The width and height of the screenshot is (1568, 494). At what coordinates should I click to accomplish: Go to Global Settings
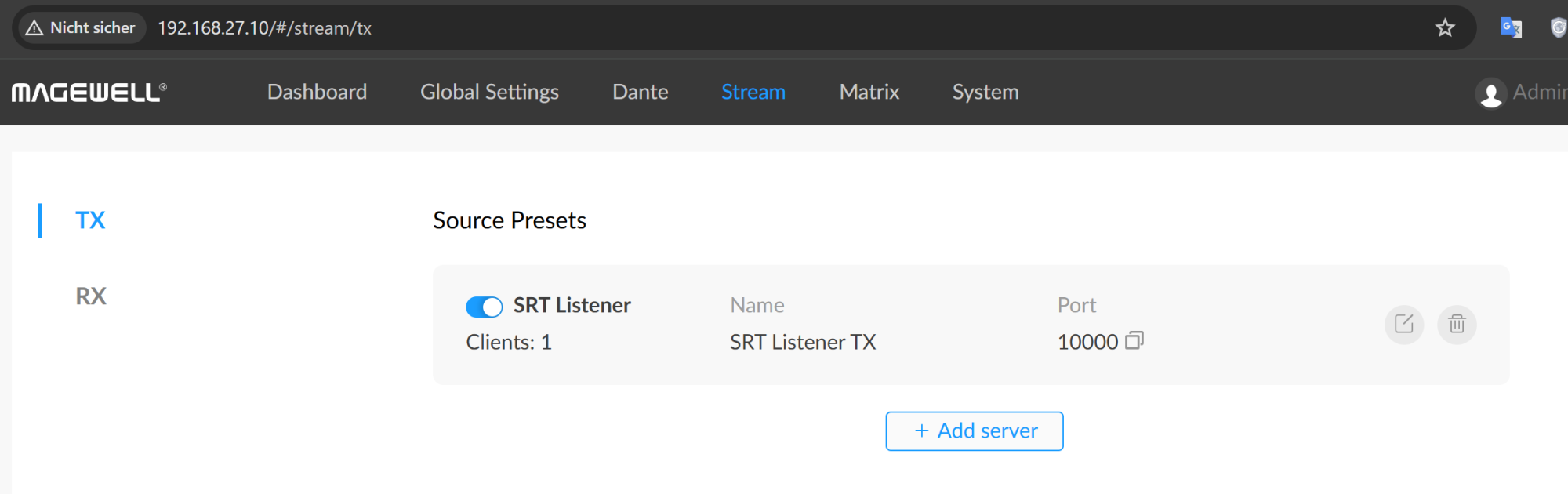[489, 93]
